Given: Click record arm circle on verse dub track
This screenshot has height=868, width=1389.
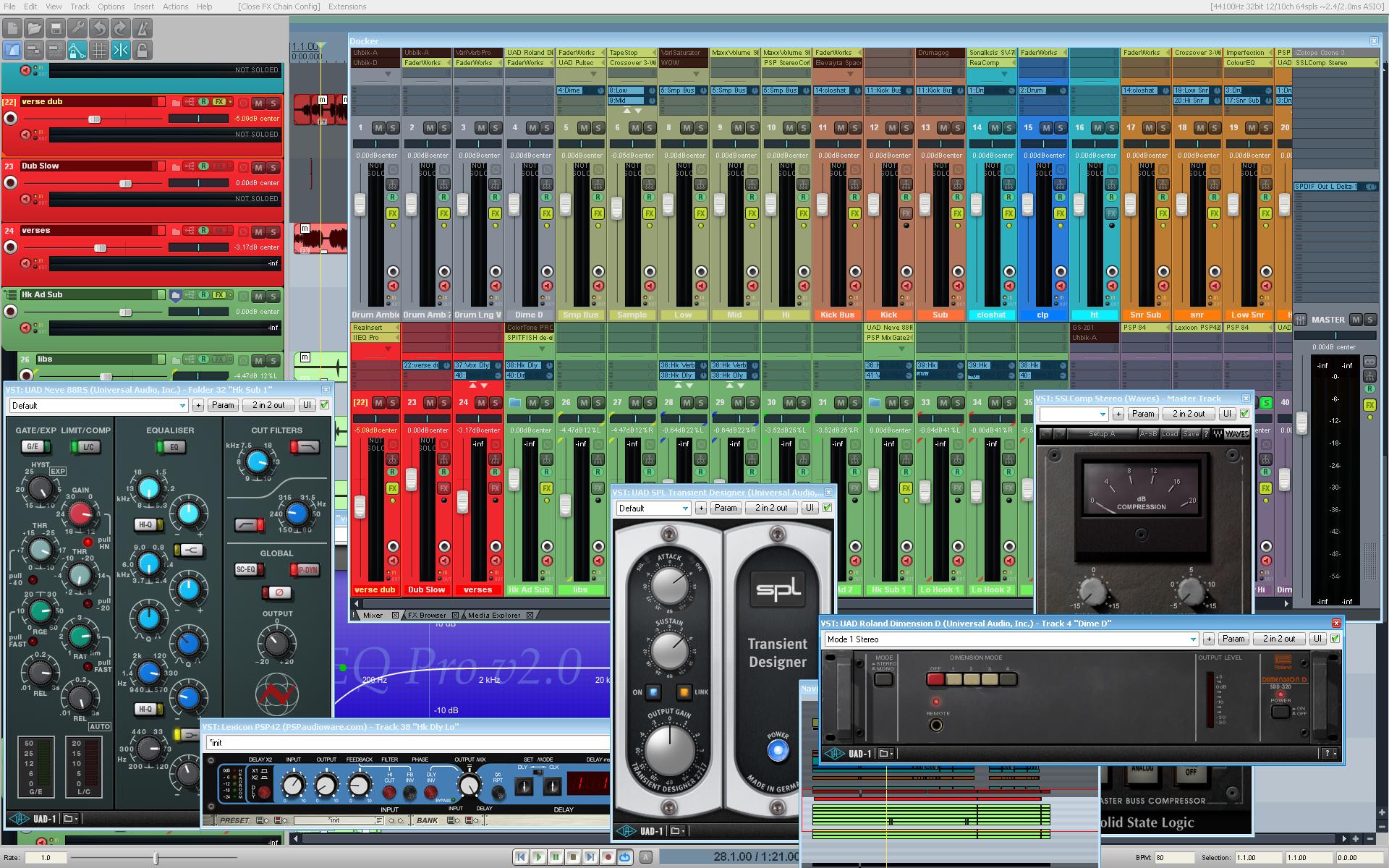Looking at the screenshot, I should tap(11, 118).
